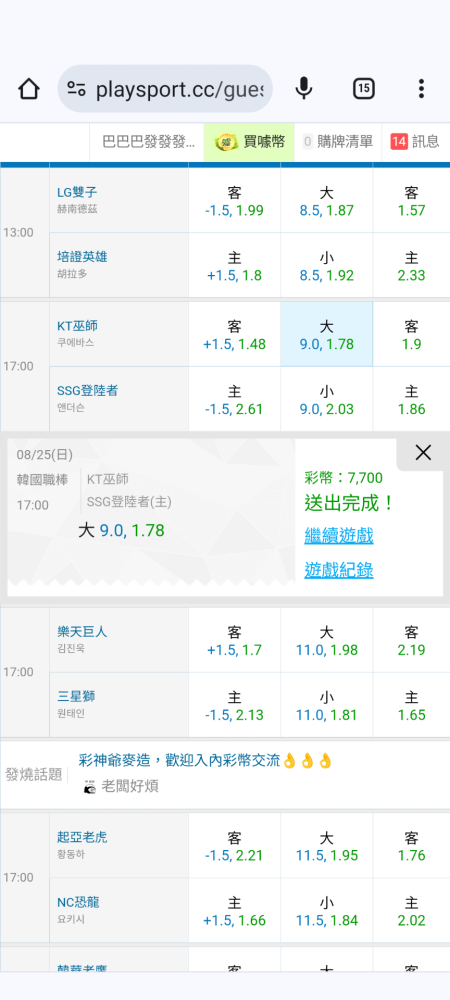Click 遊戲紀錄 link
Viewport: 450px width, 1000px height.
[x=338, y=570]
